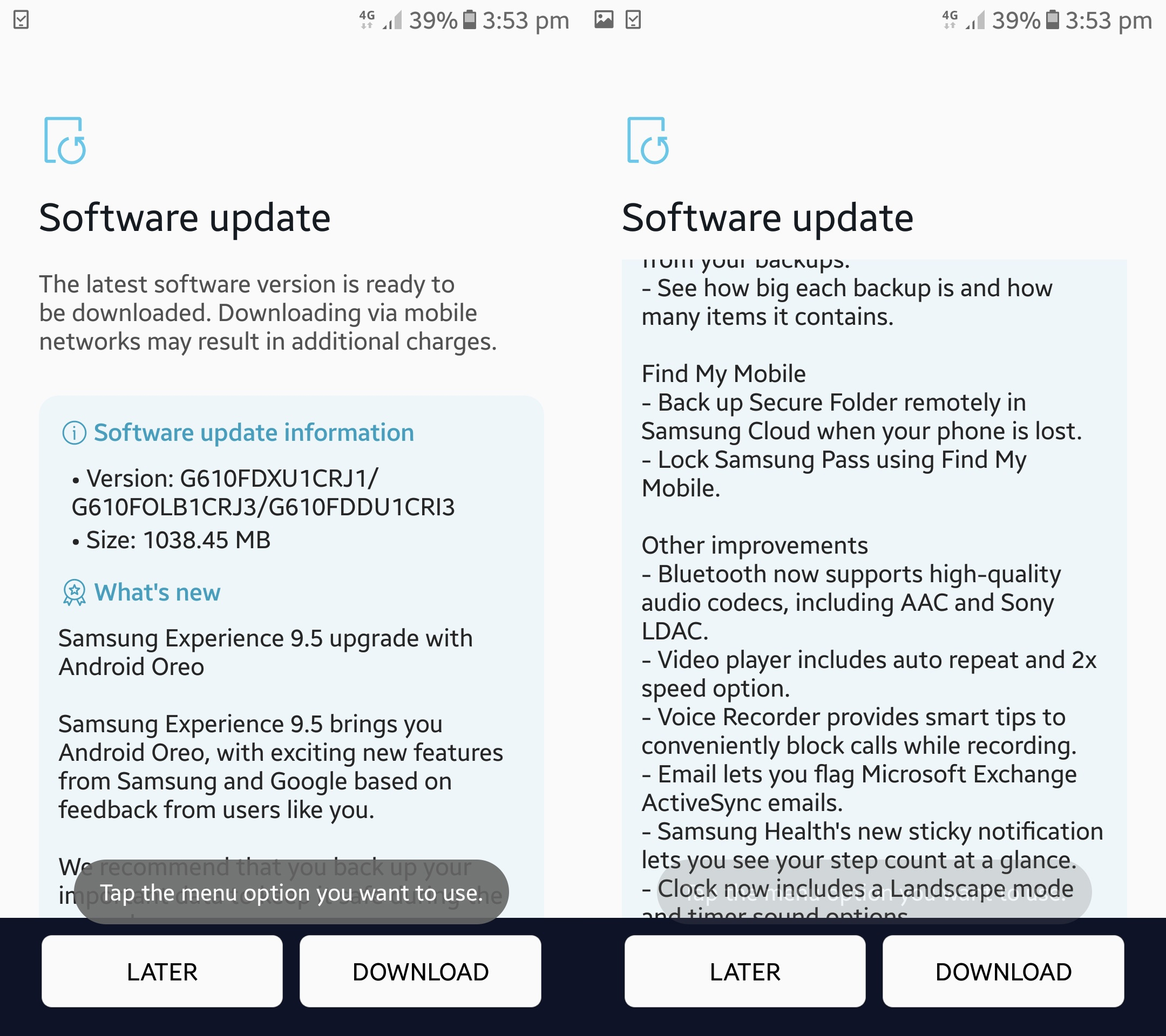Tap 'Software update information' heading
This screenshot has width=1166, height=1036.
[x=254, y=433]
